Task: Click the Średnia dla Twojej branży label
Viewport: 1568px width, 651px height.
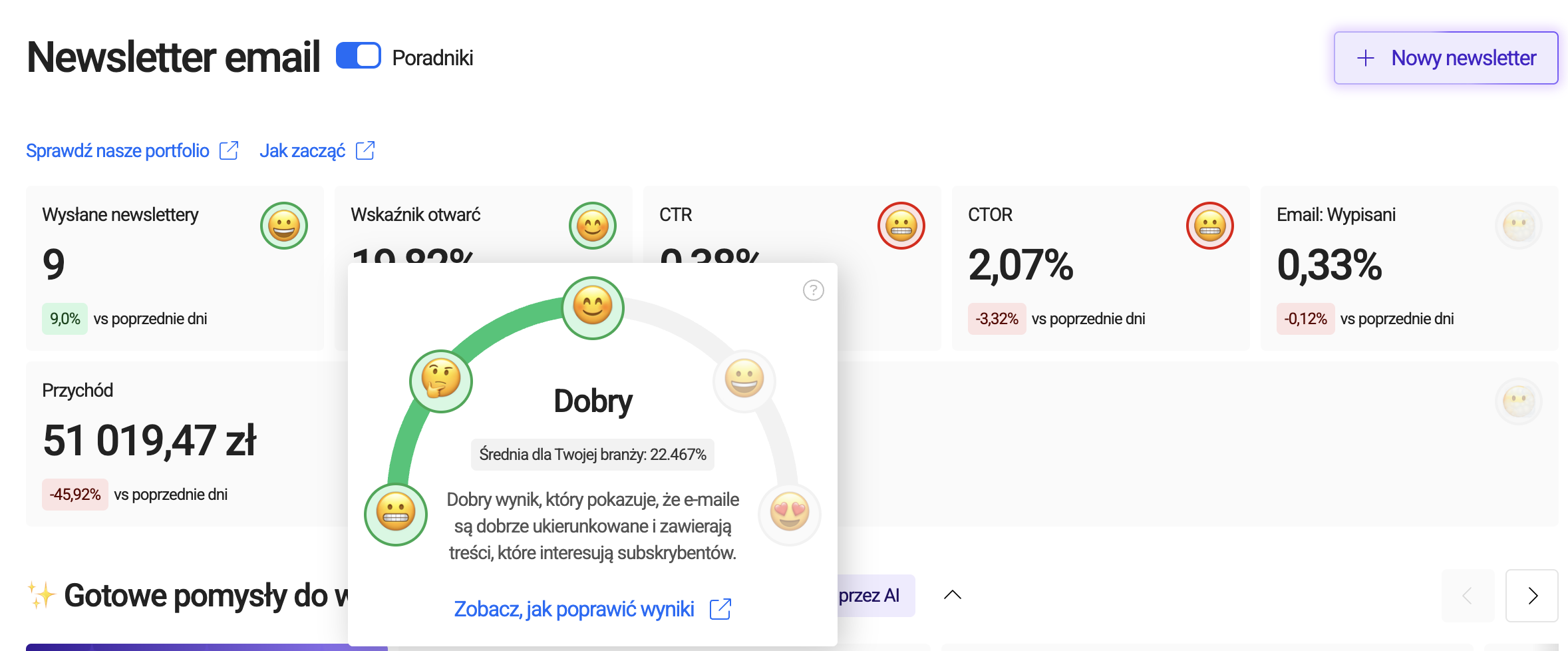Action: [592, 455]
